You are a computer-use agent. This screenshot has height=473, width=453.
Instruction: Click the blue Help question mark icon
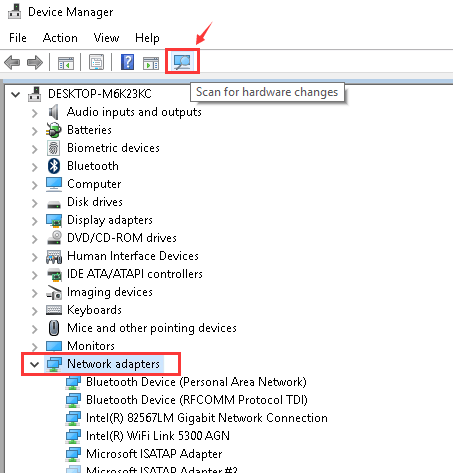(x=127, y=62)
